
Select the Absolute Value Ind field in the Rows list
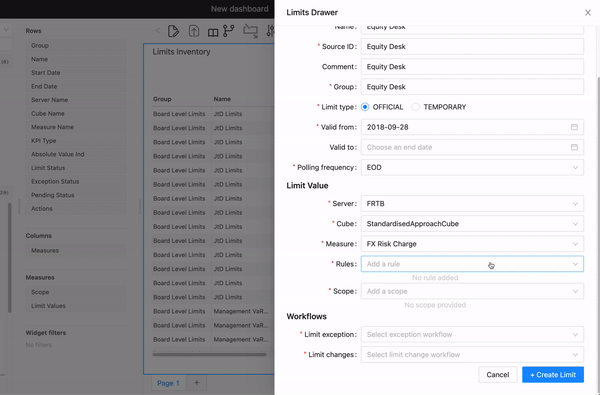(76, 154)
